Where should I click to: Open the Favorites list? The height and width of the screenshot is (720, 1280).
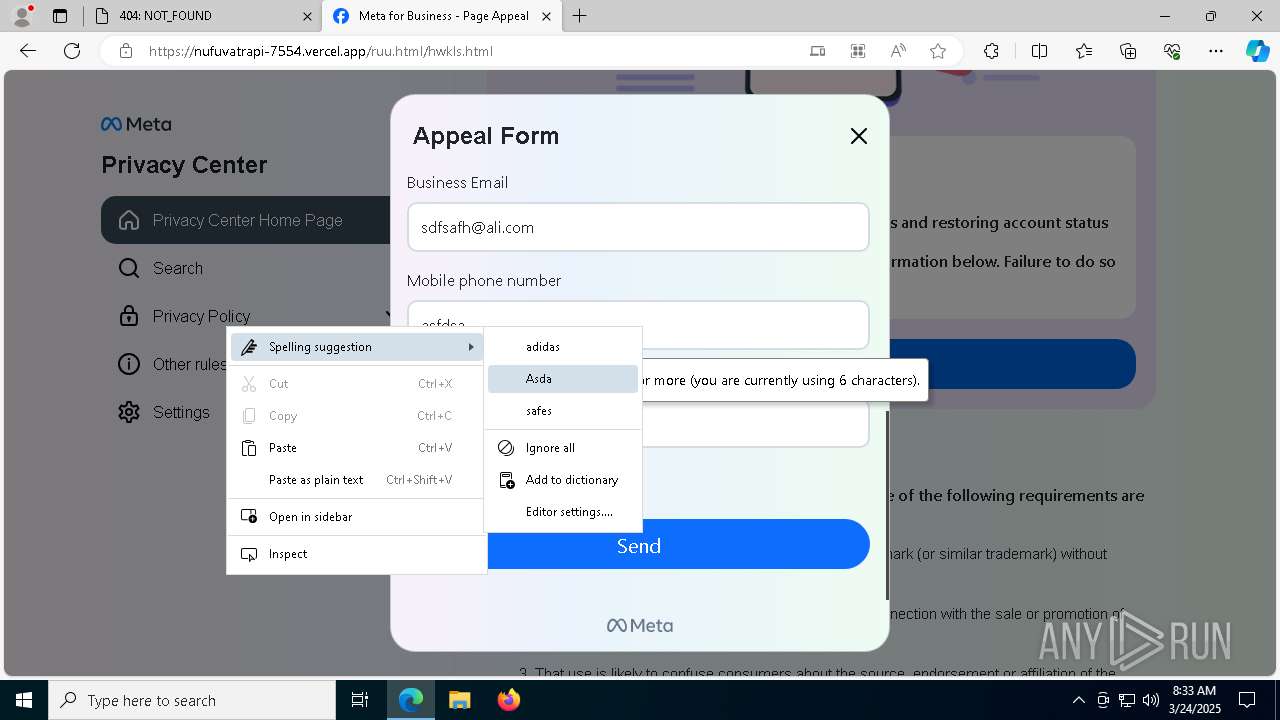[1084, 51]
